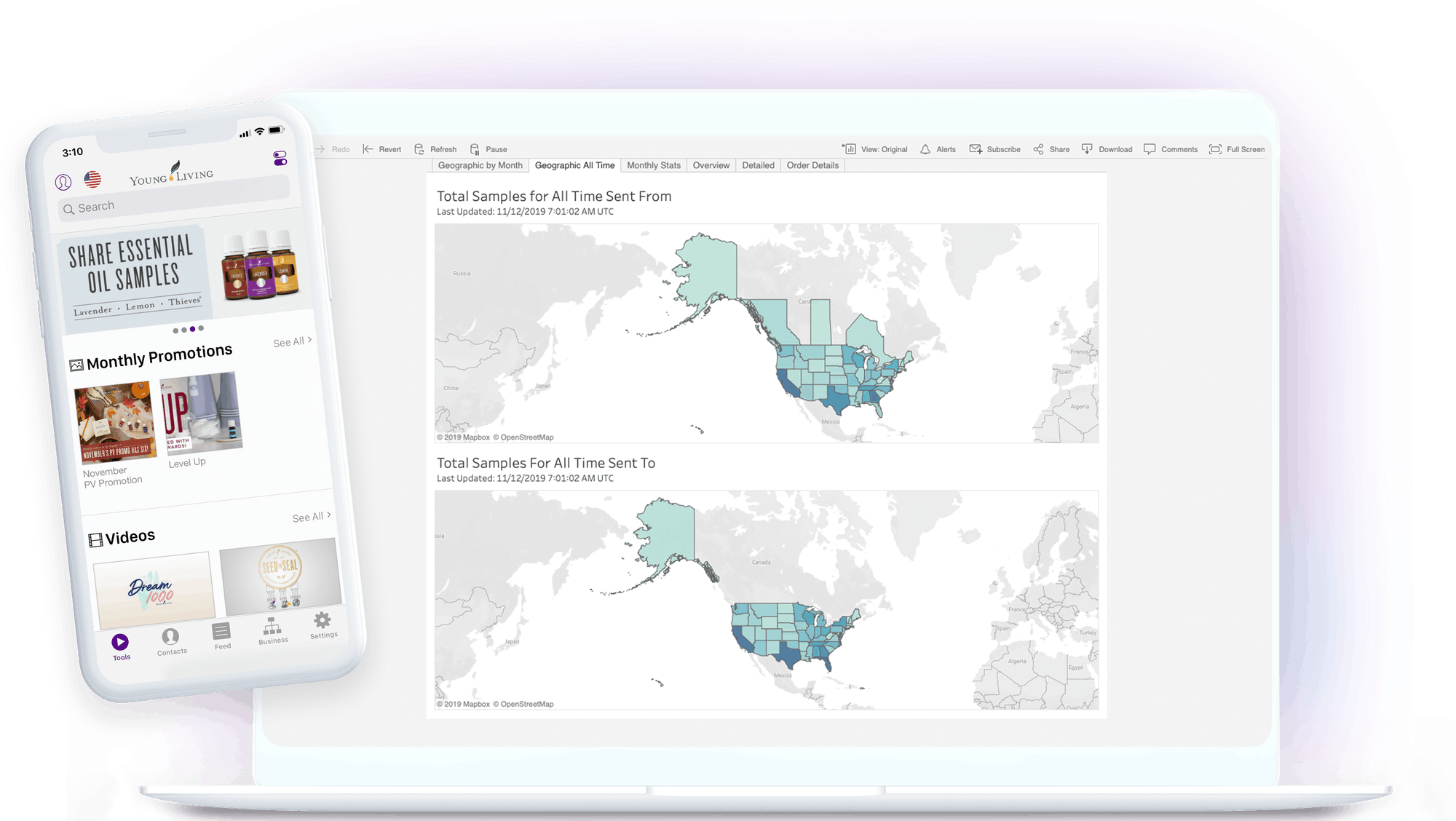This screenshot has width=1456, height=821.
Task: Open the Monthly Stats tab
Action: (654, 165)
